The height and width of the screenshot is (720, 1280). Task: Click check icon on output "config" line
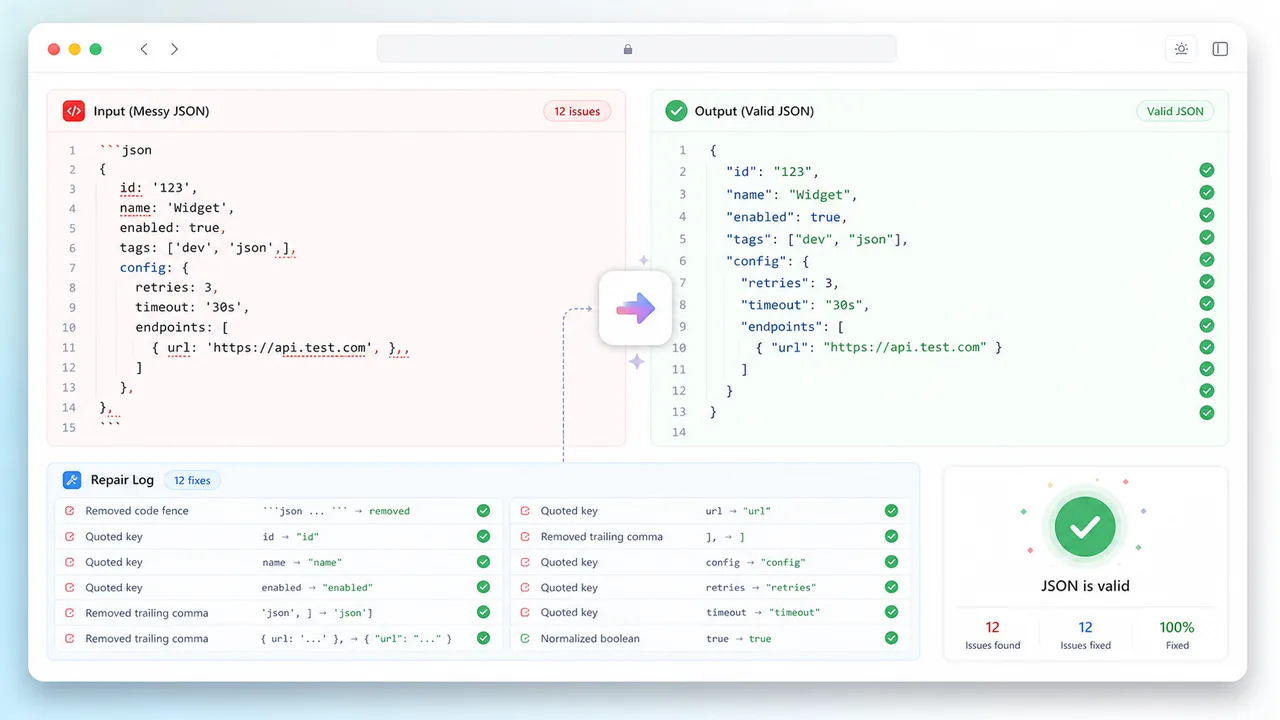[1207, 259]
